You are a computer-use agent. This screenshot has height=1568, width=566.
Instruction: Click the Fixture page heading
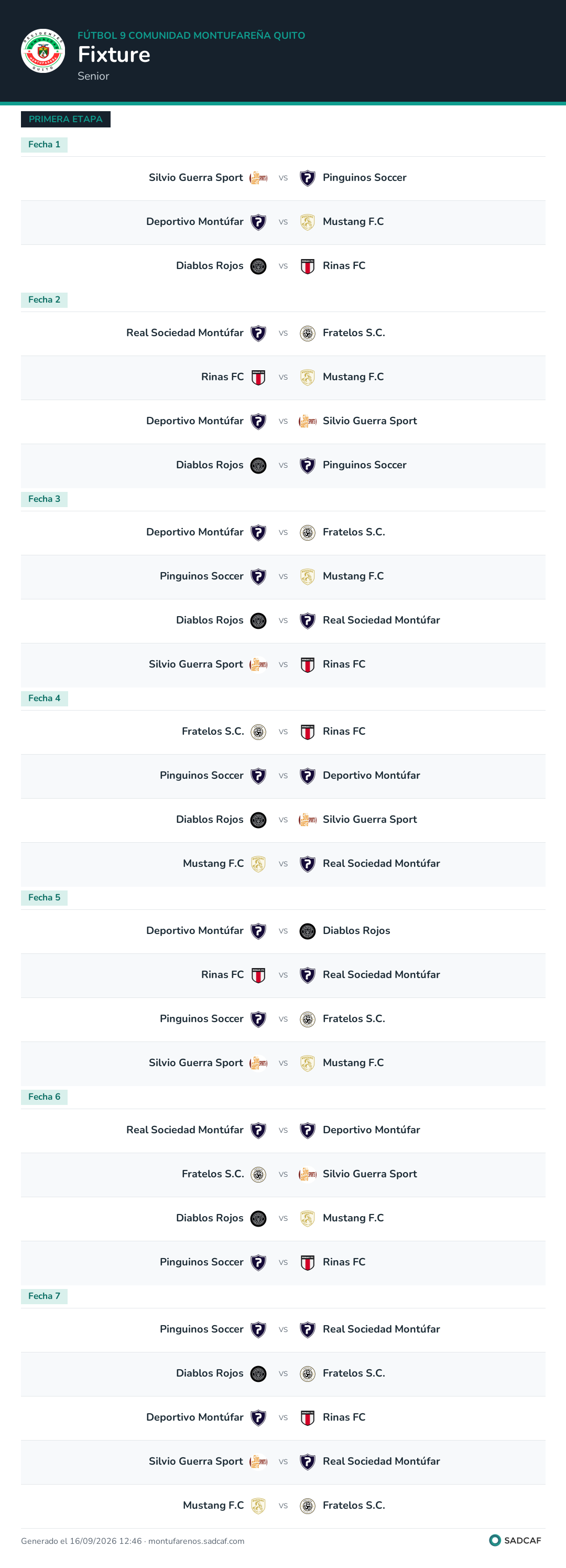point(114,55)
